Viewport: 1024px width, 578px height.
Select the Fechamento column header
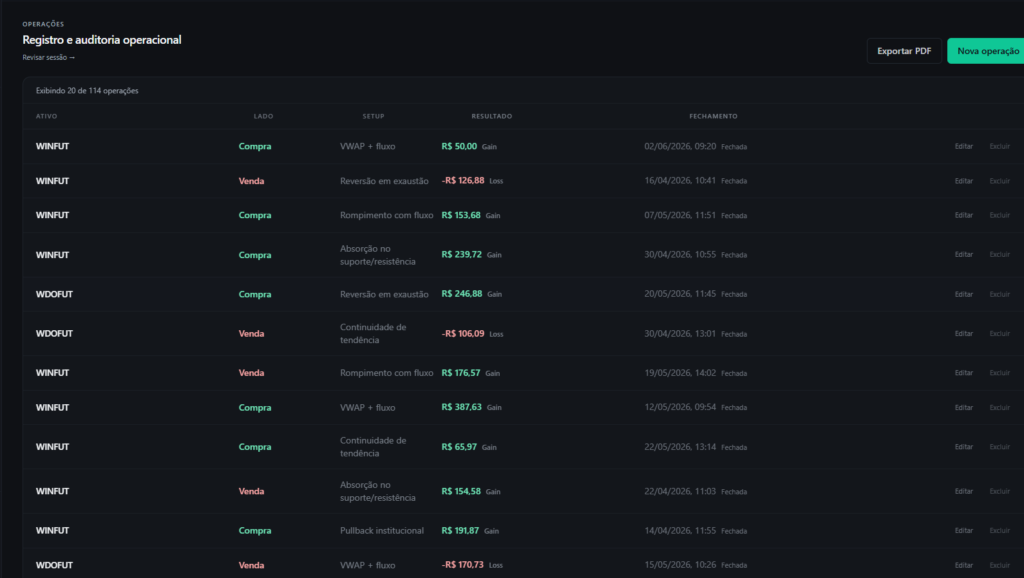point(713,116)
